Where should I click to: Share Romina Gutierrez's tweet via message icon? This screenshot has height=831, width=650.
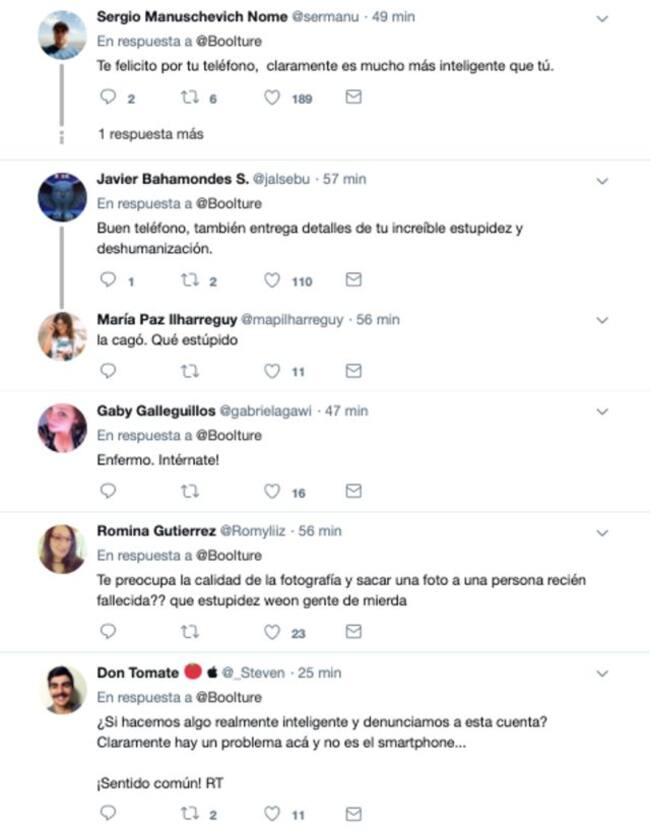tap(352, 632)
